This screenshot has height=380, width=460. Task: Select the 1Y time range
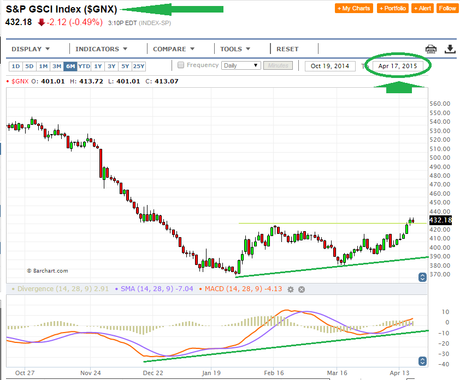point(98,66)
